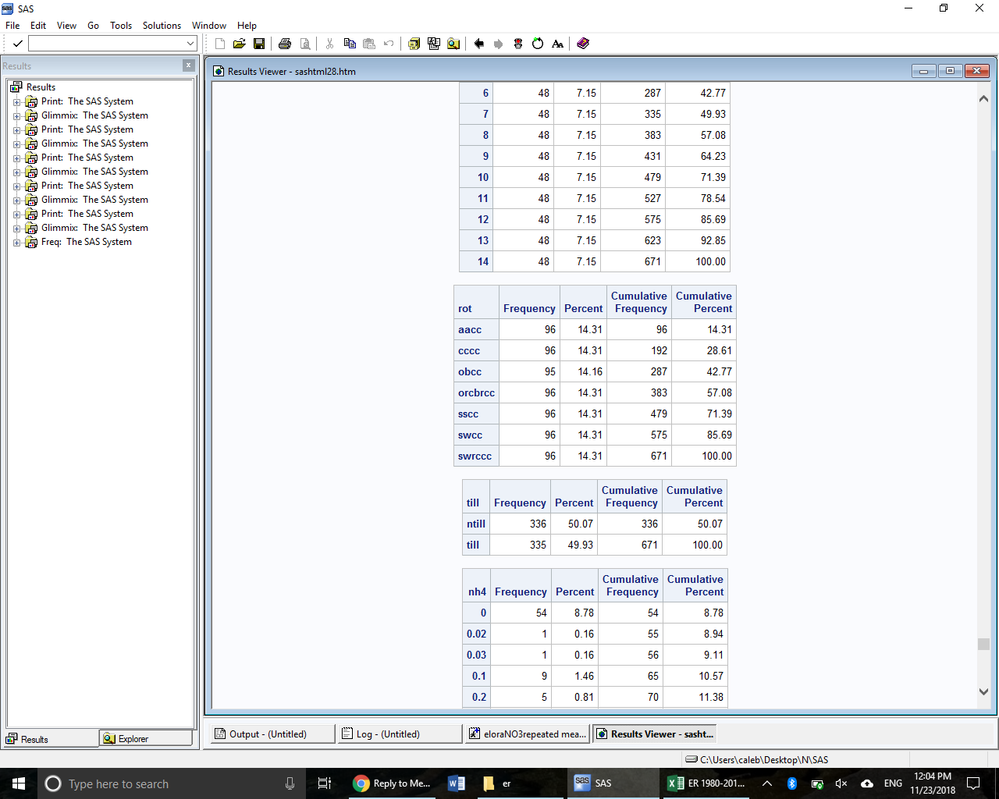Image resolution: width=999 pixels, height=799 pixels.
Task: Click the Results Viewer scrollbar thumb
Action: pos(983,644)
